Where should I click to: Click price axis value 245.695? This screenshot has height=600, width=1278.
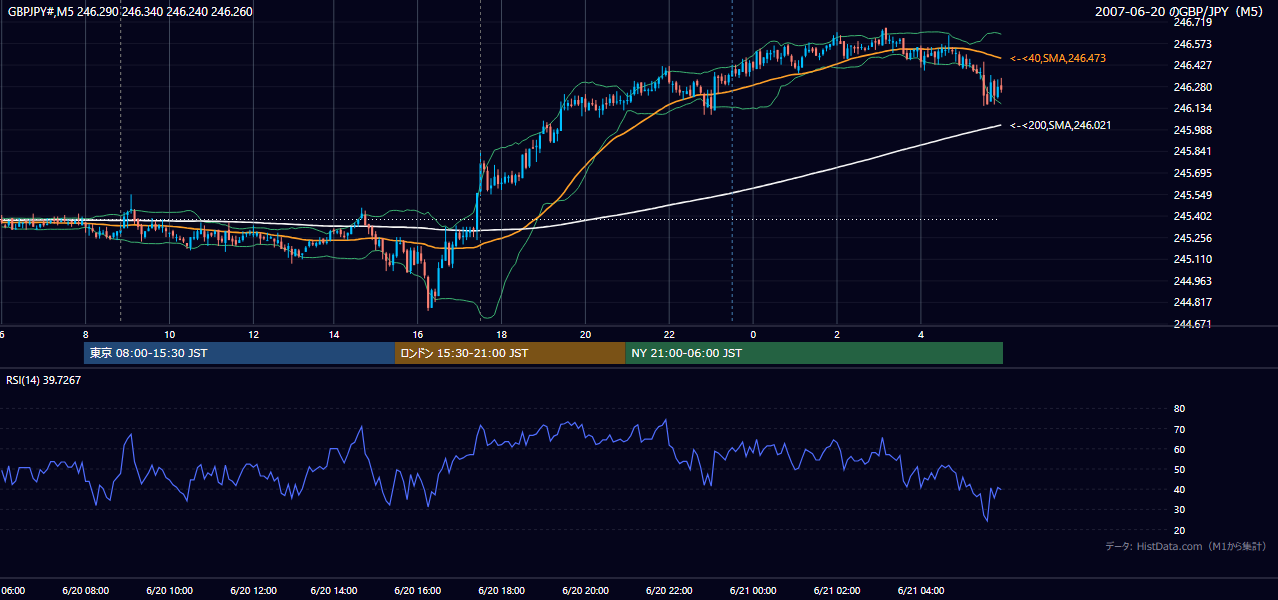click(x=1193, y=173)
